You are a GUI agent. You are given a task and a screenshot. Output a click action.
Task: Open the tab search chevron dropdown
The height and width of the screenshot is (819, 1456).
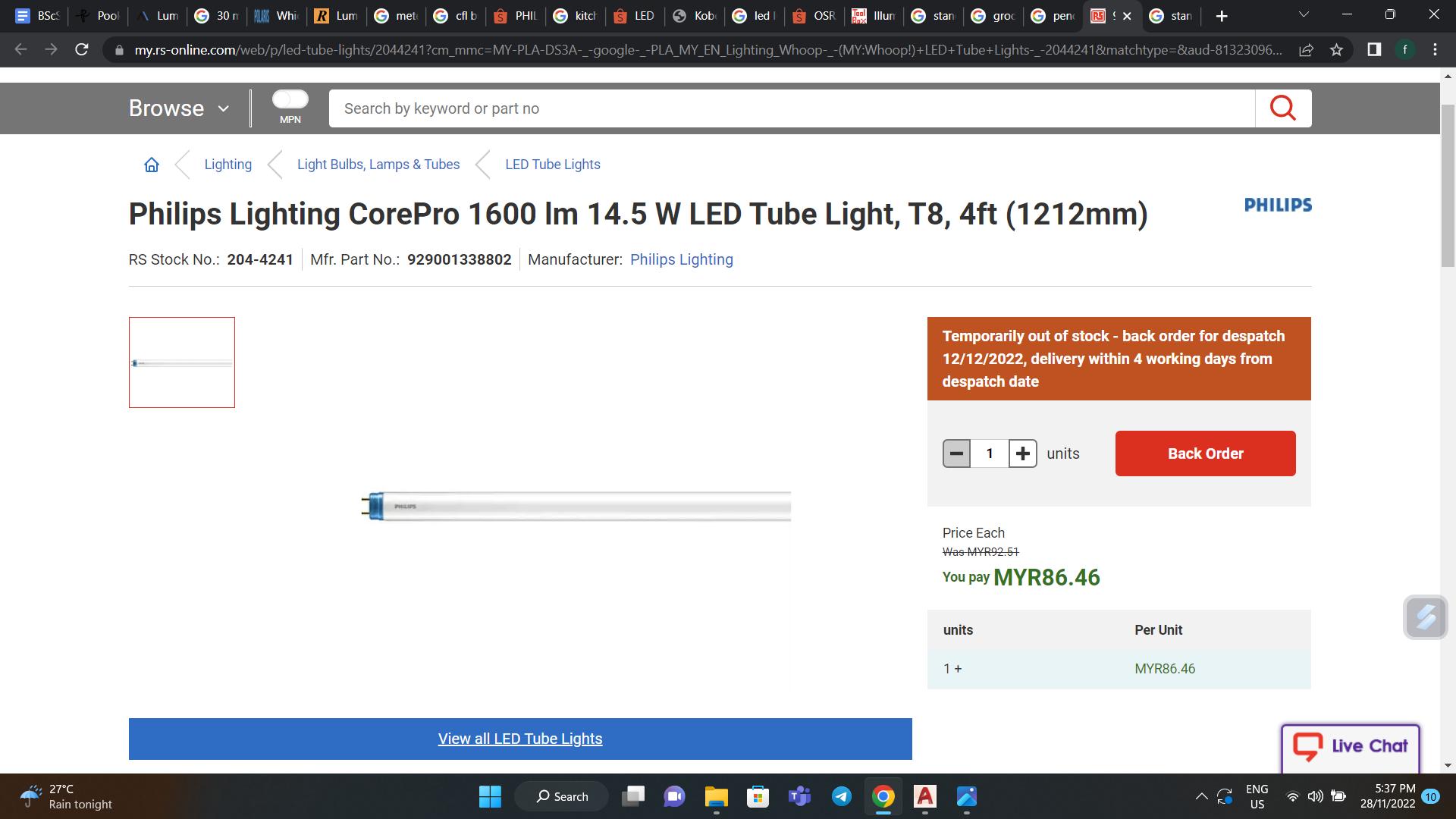[1304, 15]
